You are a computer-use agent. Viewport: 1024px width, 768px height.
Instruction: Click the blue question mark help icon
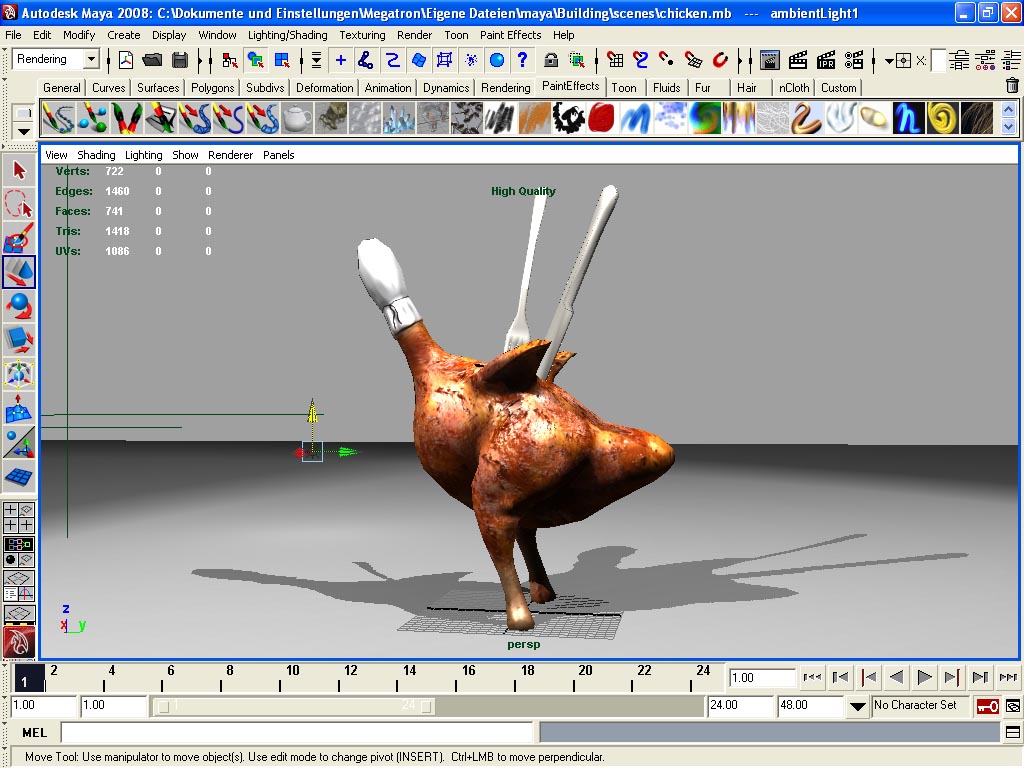522,60
